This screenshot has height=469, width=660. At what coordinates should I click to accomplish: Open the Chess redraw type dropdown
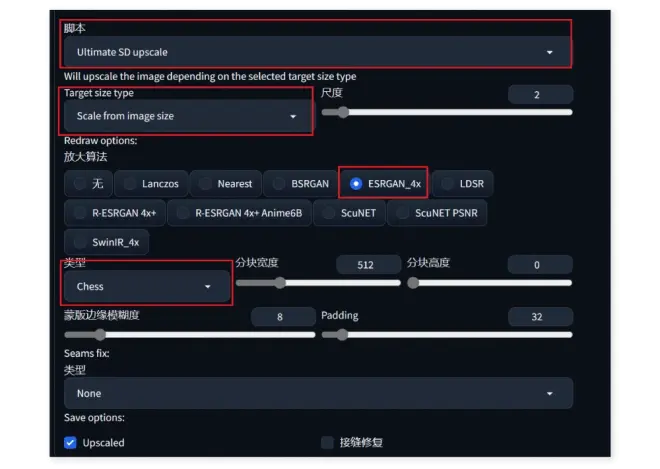(147, 286)
